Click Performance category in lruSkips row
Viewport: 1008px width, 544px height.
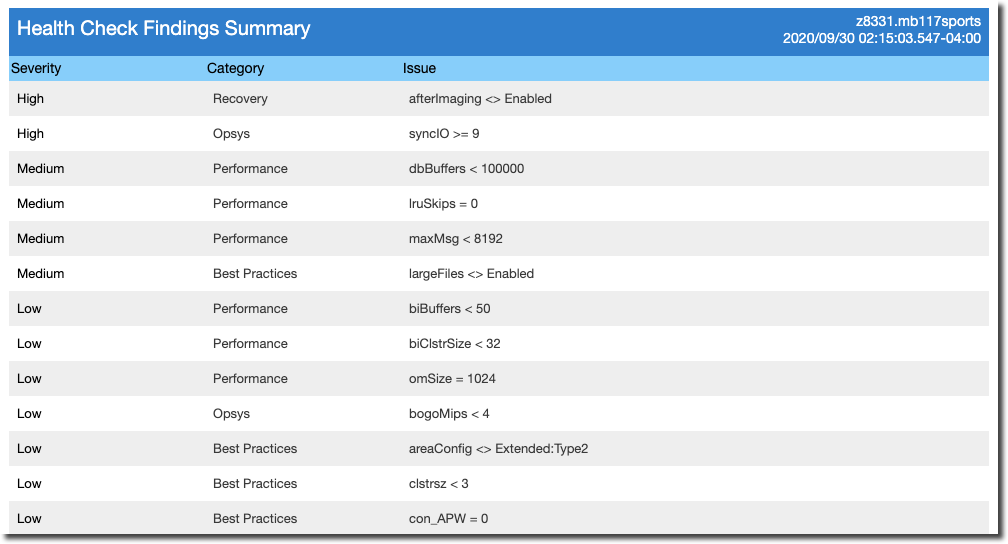250,203
